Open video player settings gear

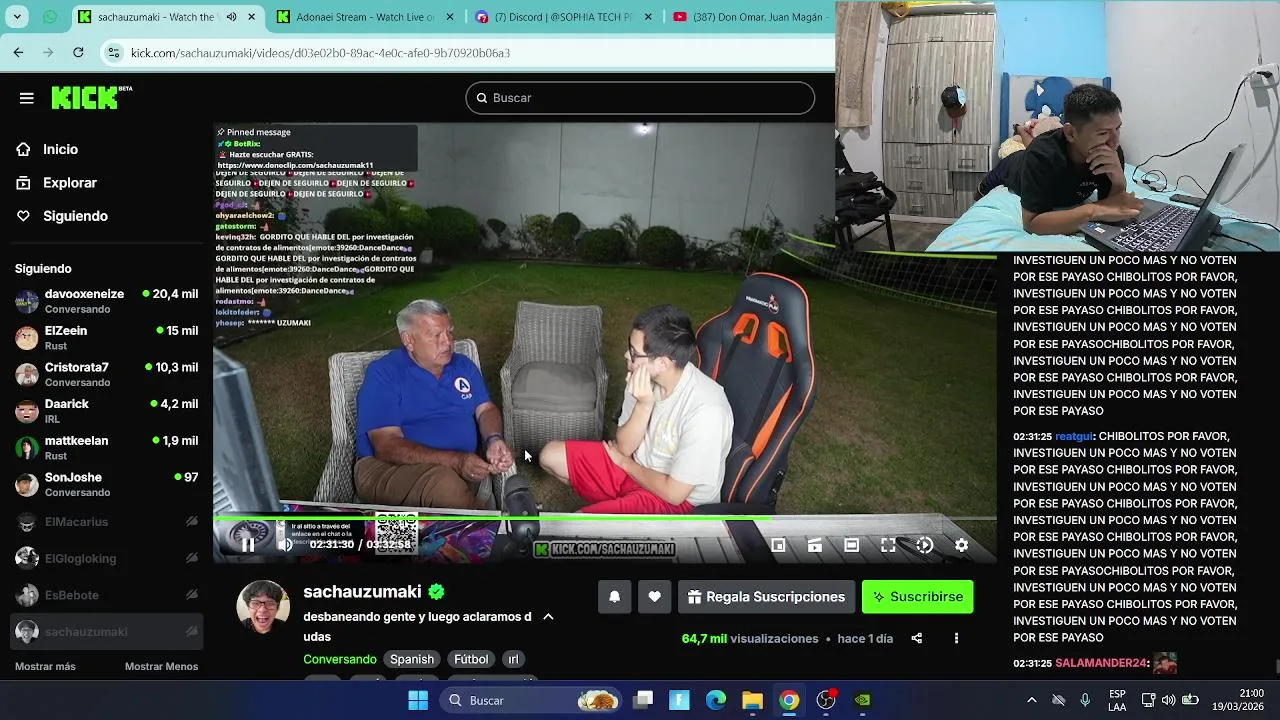pyautogui.click(x=961, y=545)
